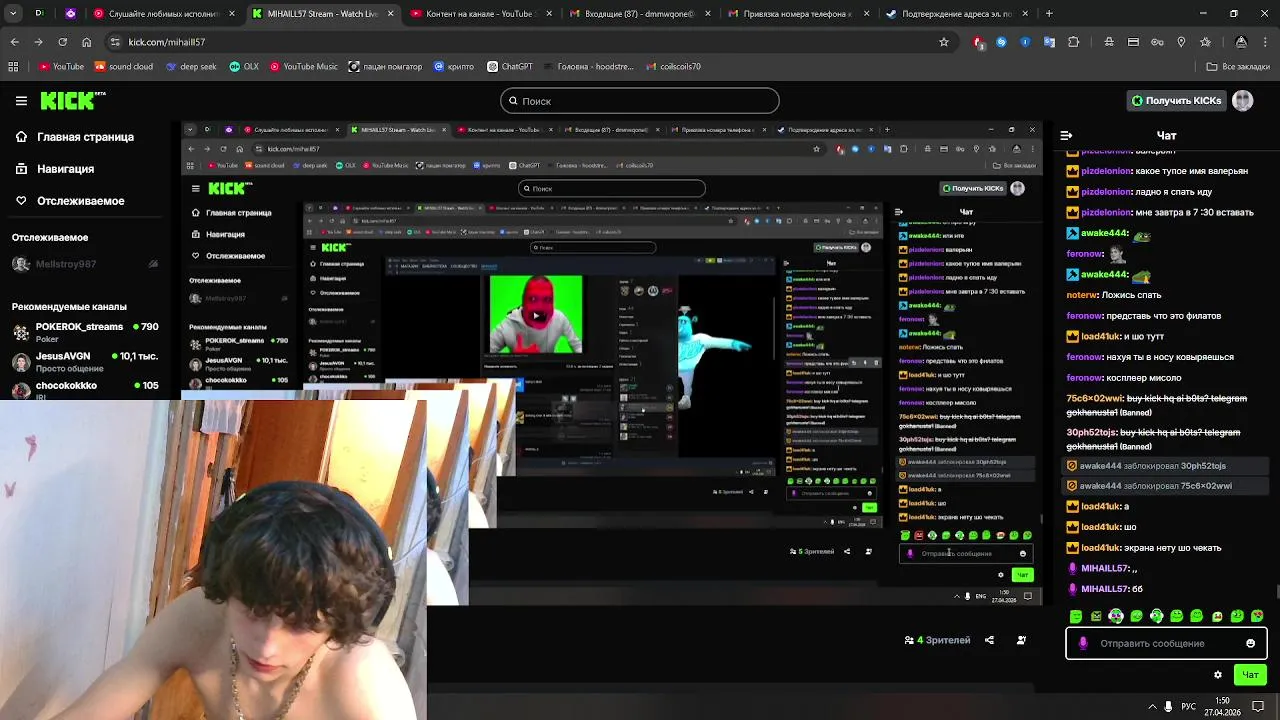Open the location pin toolbar icon
1280x720 pixels.
click(1181, 42)
